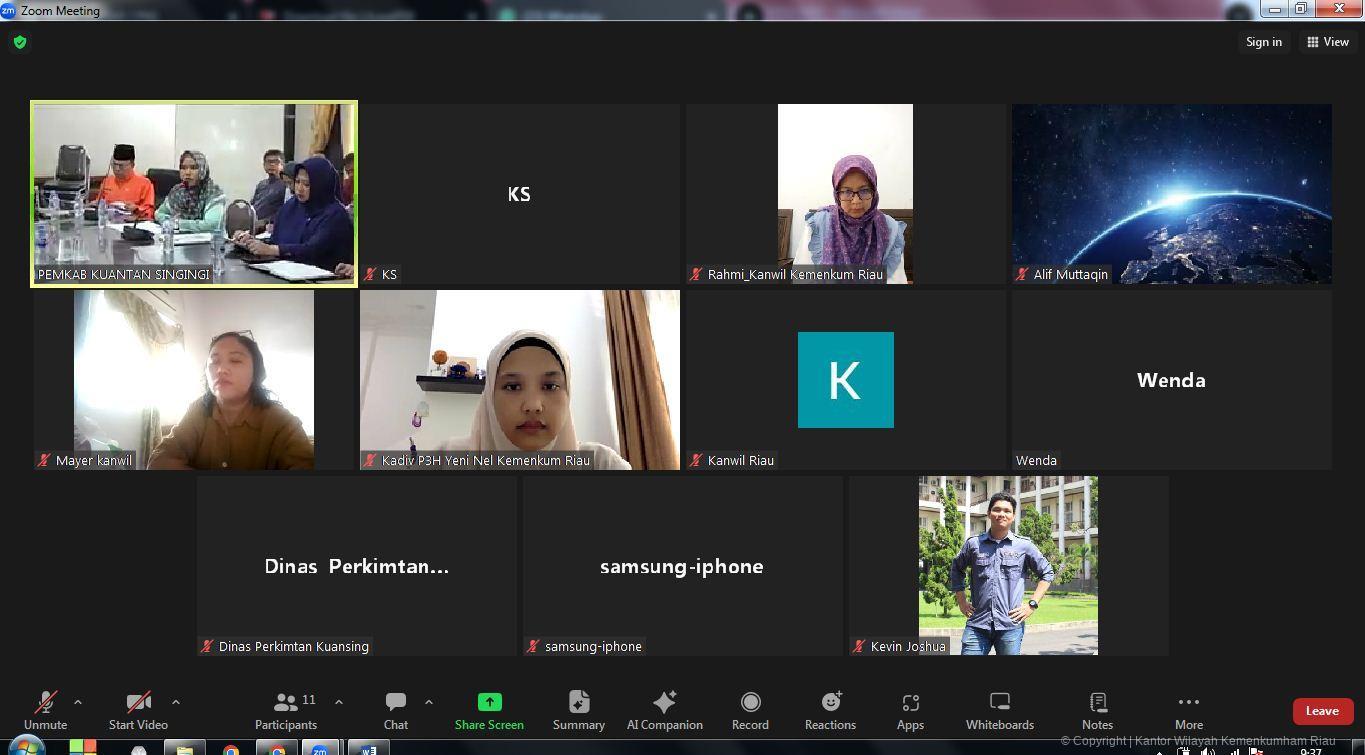Viewport: 1365px width, 755px height.
Task: Open the View layout menu
Action: coord(1328,42)
